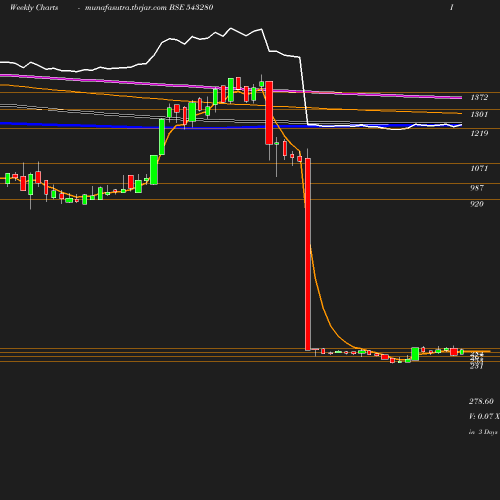Viewport: 500px width, 500px height.
Task: Select the 1219 price level label
Action: click(x=479, y=133)
